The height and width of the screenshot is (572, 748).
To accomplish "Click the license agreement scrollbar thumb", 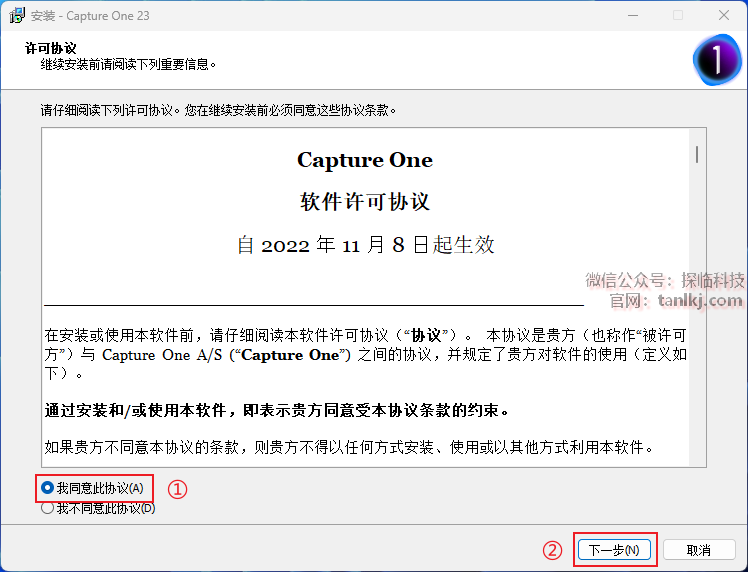I will pyautogui.click(x=697, y=154).
